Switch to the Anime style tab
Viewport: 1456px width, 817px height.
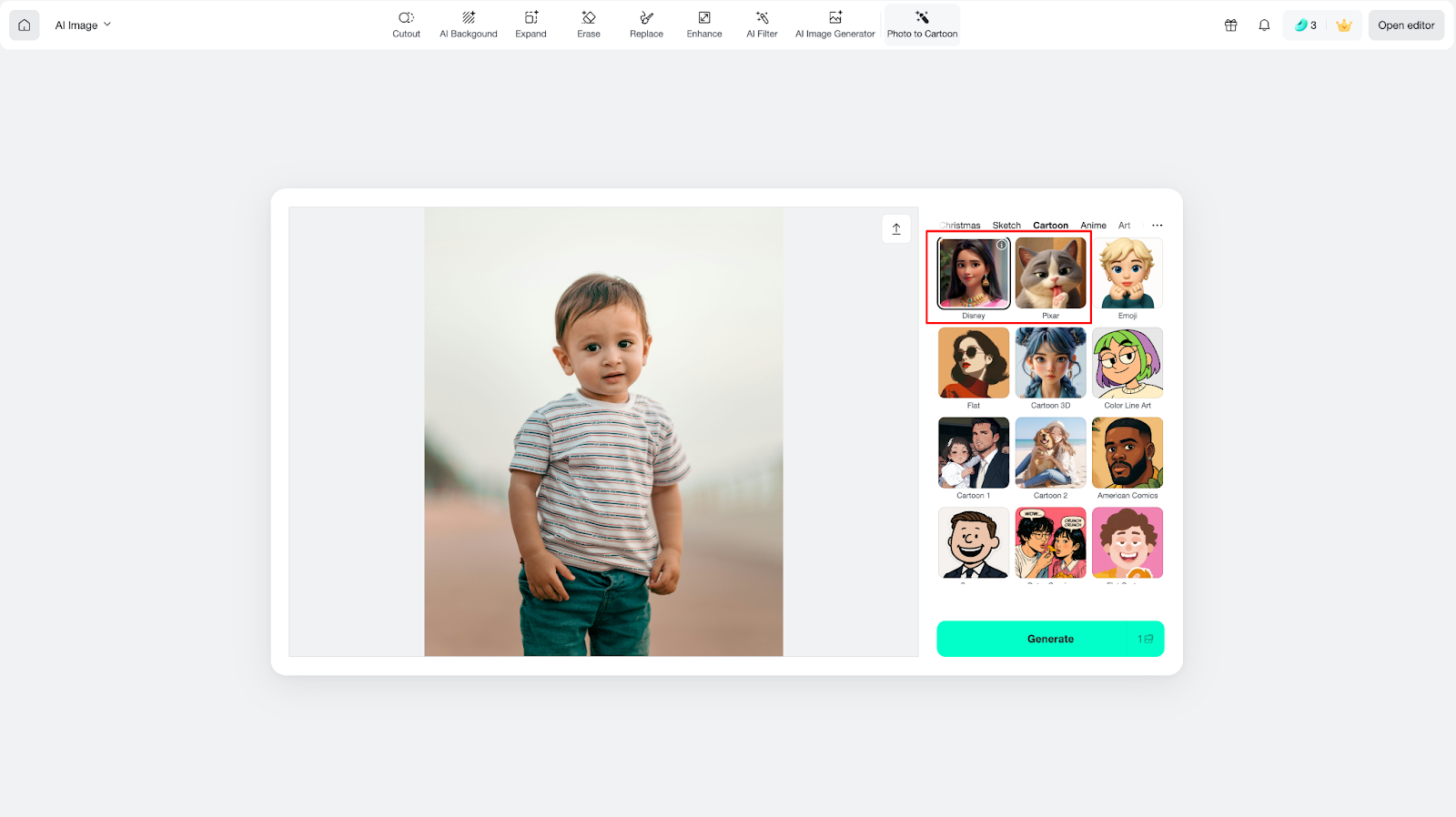click(1093, 226)
